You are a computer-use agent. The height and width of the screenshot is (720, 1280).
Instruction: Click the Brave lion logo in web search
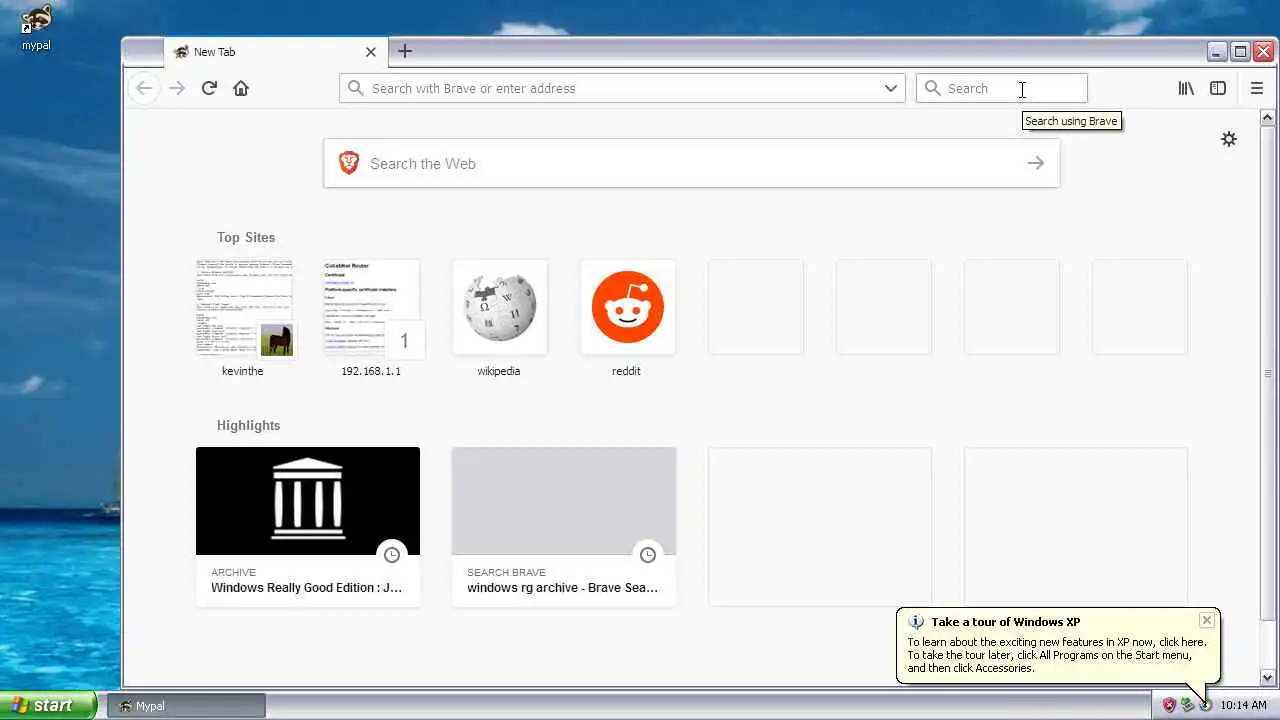coord(349,163)
